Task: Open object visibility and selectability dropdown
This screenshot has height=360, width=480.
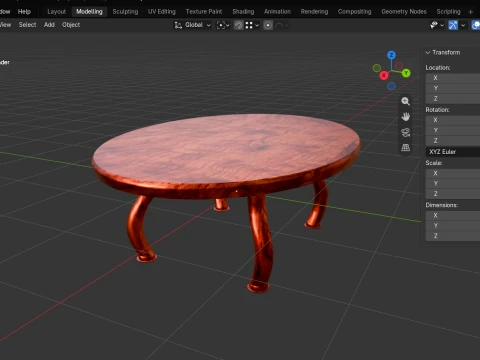Action: pyautogui.click(x=437, y=25)
